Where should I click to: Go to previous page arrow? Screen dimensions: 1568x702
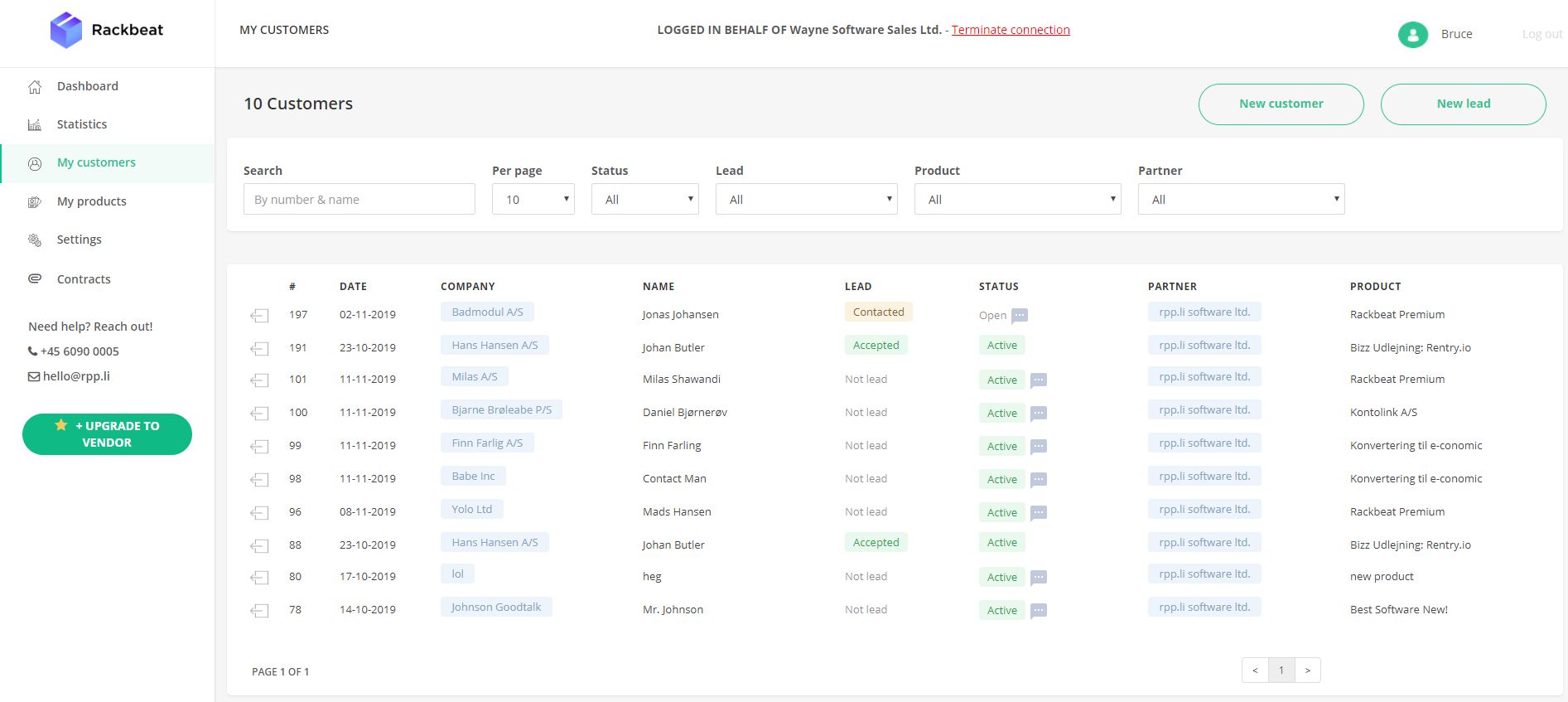tap(1255, 671)
